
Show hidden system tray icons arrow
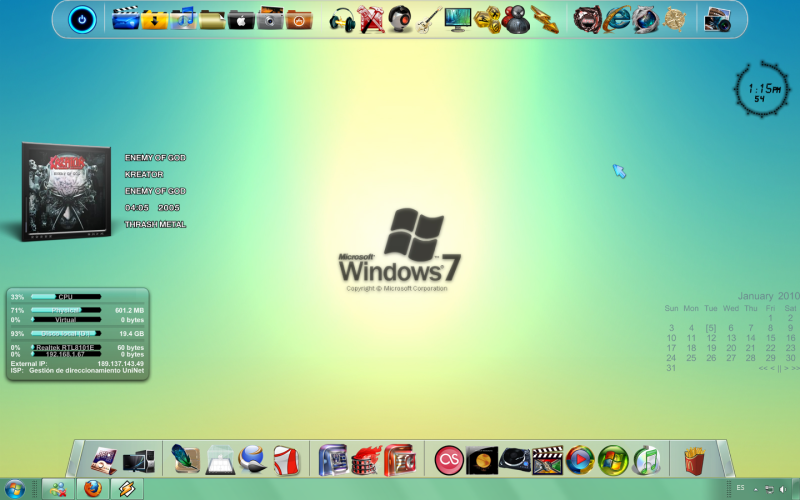click(x=756, y=489)
